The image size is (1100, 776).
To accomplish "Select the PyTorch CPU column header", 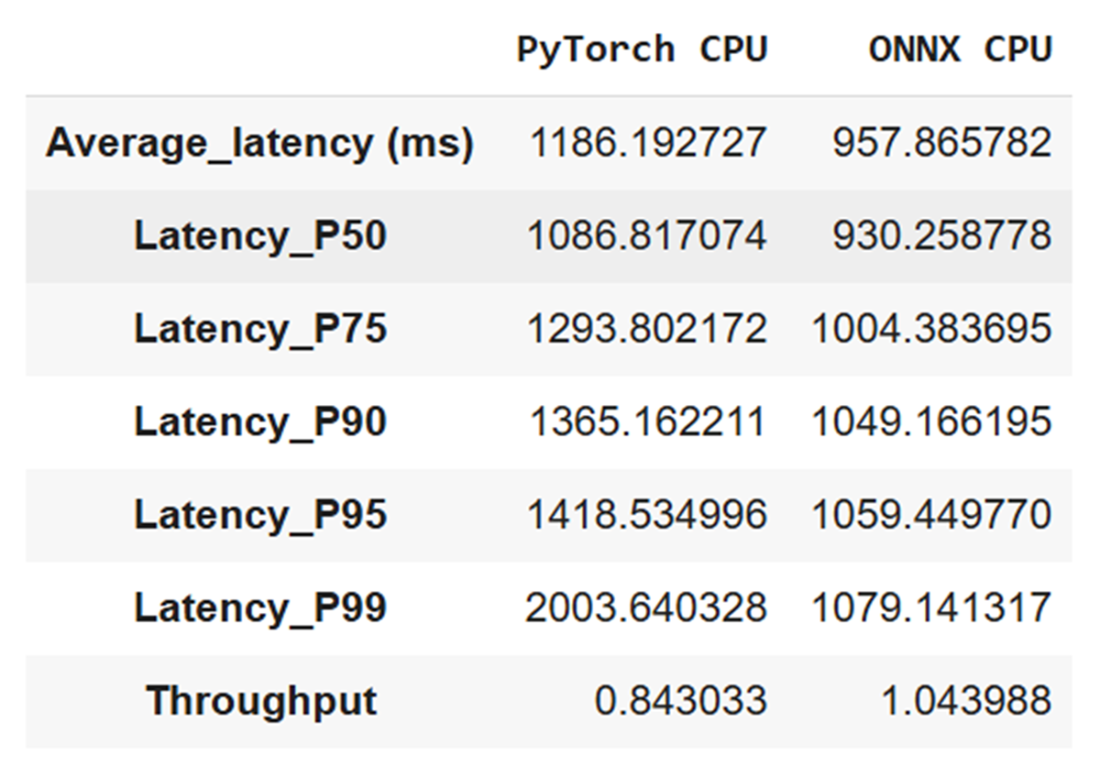I will click(x=642, y=50).
